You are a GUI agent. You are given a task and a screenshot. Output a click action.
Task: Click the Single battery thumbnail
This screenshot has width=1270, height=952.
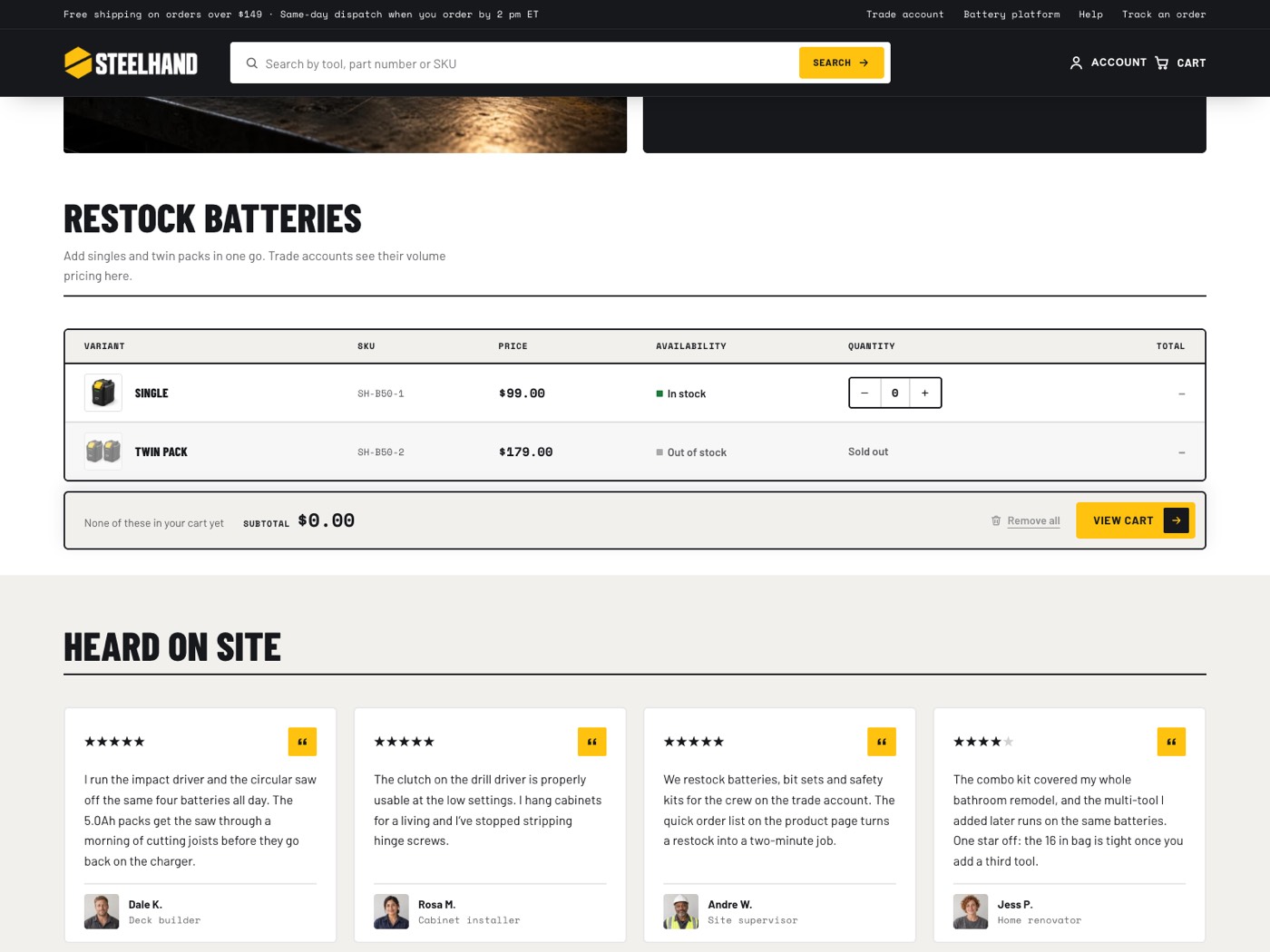pyautogui.click(x=103, y=393)
